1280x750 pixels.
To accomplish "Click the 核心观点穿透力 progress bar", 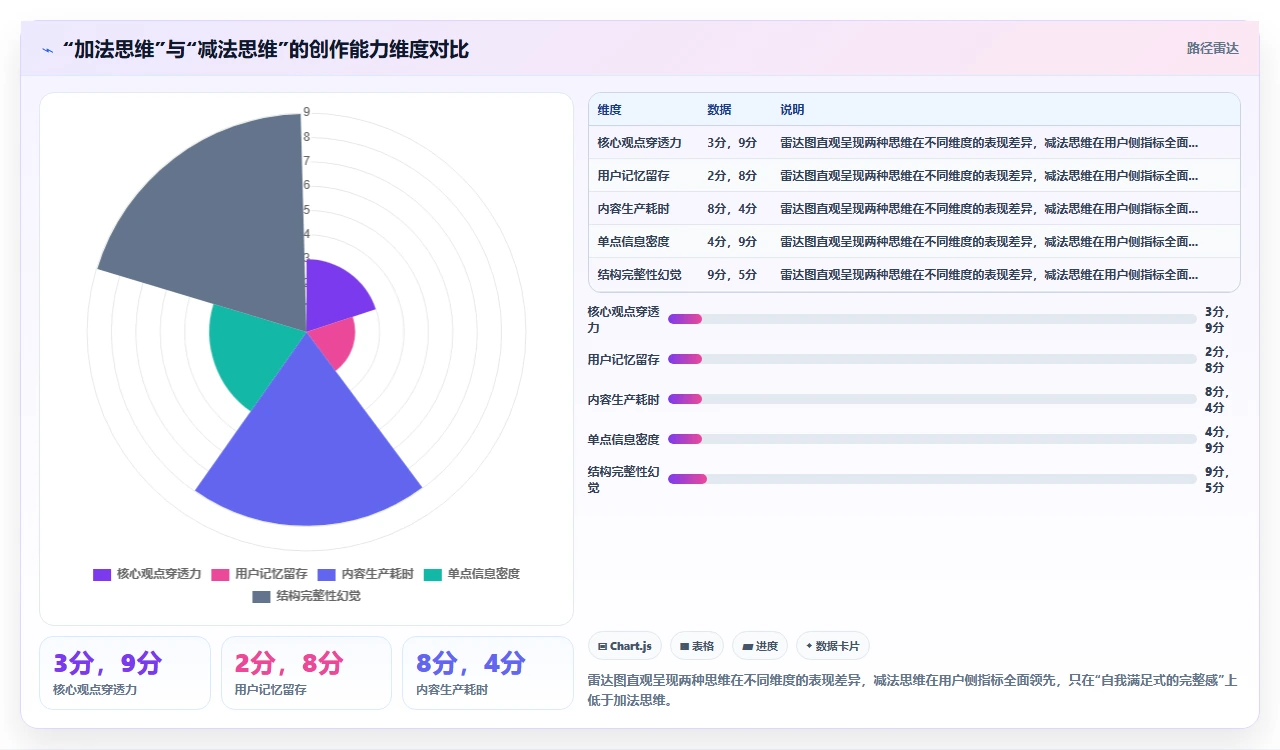I will point(932,319).
